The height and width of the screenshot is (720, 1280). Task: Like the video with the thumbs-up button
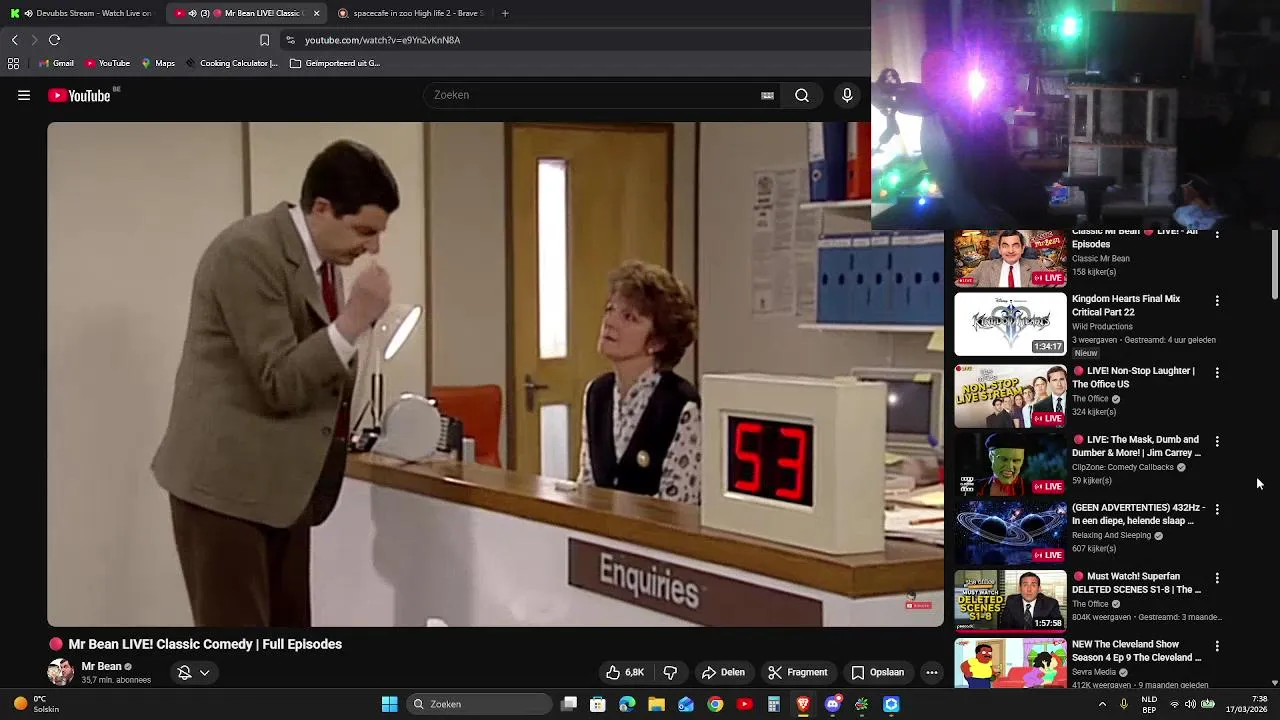click(x=626, y=672)
